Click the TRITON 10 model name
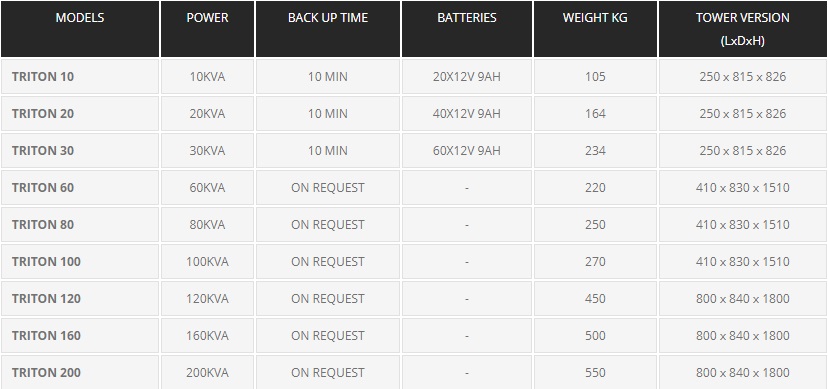828x389 pixels. (x=43, y=77)
